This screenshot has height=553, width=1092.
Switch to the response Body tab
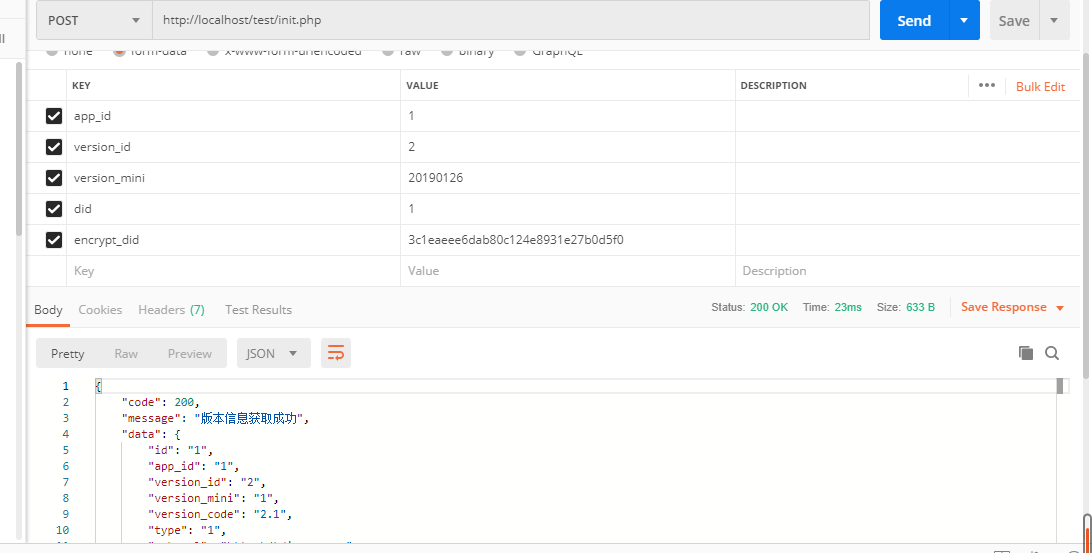[x=48, y=310]
